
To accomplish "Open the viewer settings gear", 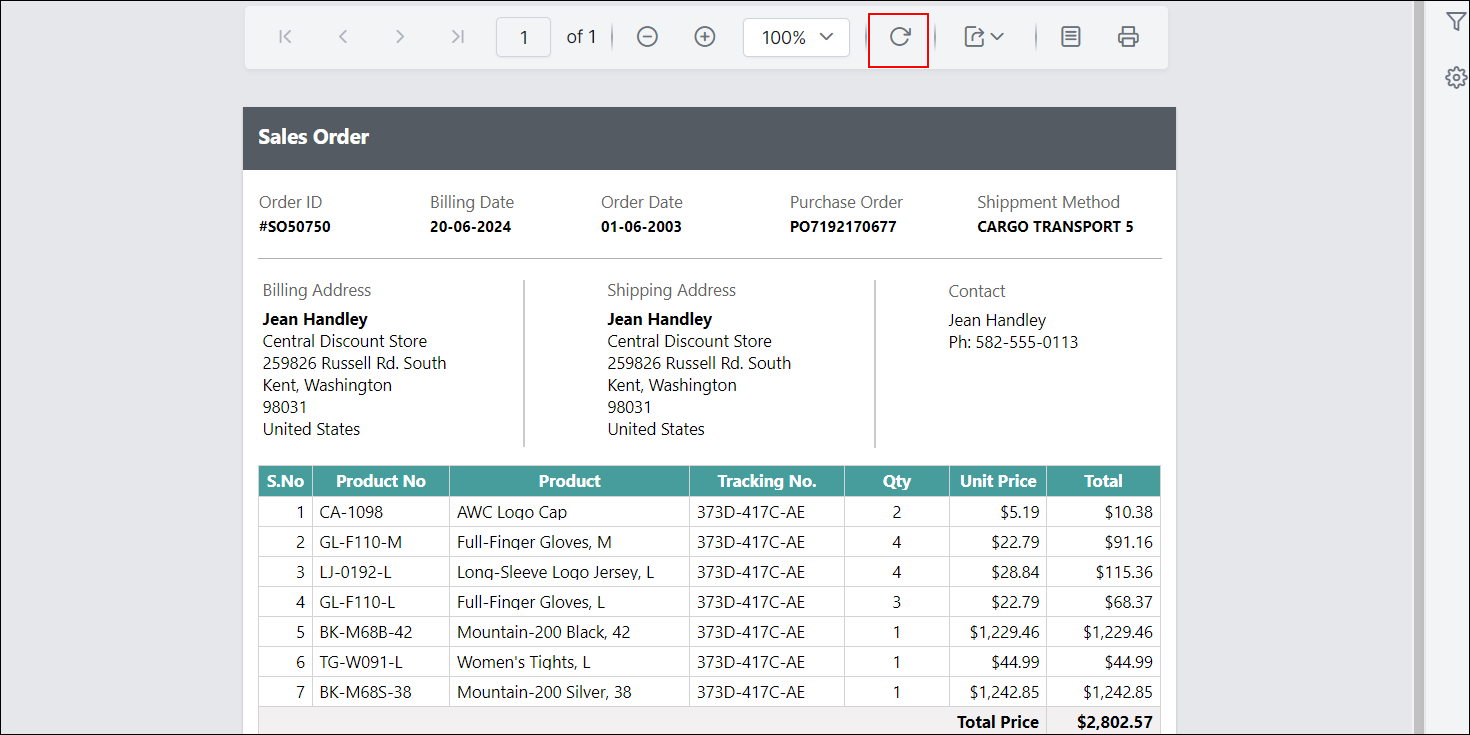I will point(1455,76).
